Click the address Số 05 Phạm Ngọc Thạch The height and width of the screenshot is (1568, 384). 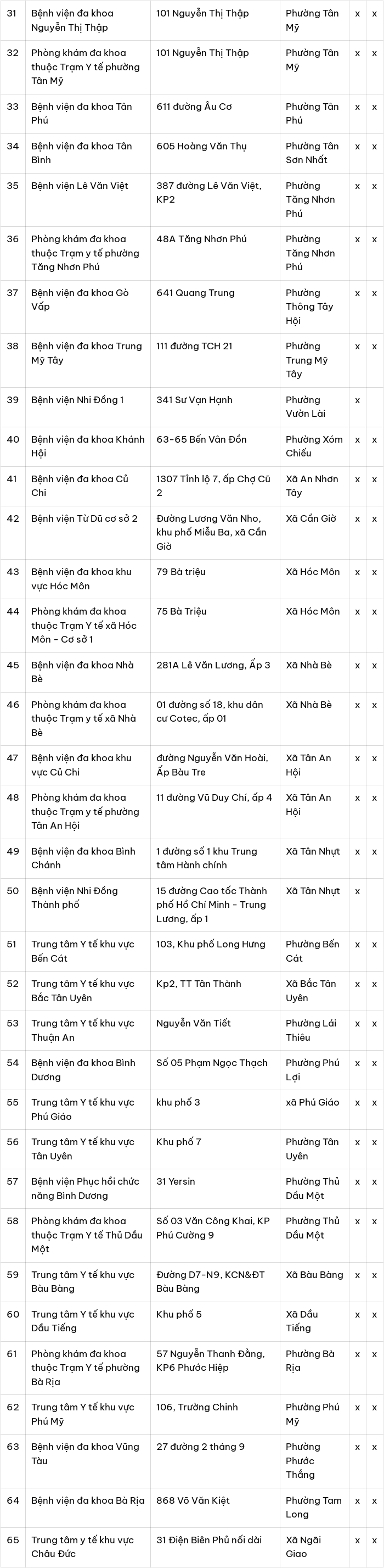[211, 1062]
